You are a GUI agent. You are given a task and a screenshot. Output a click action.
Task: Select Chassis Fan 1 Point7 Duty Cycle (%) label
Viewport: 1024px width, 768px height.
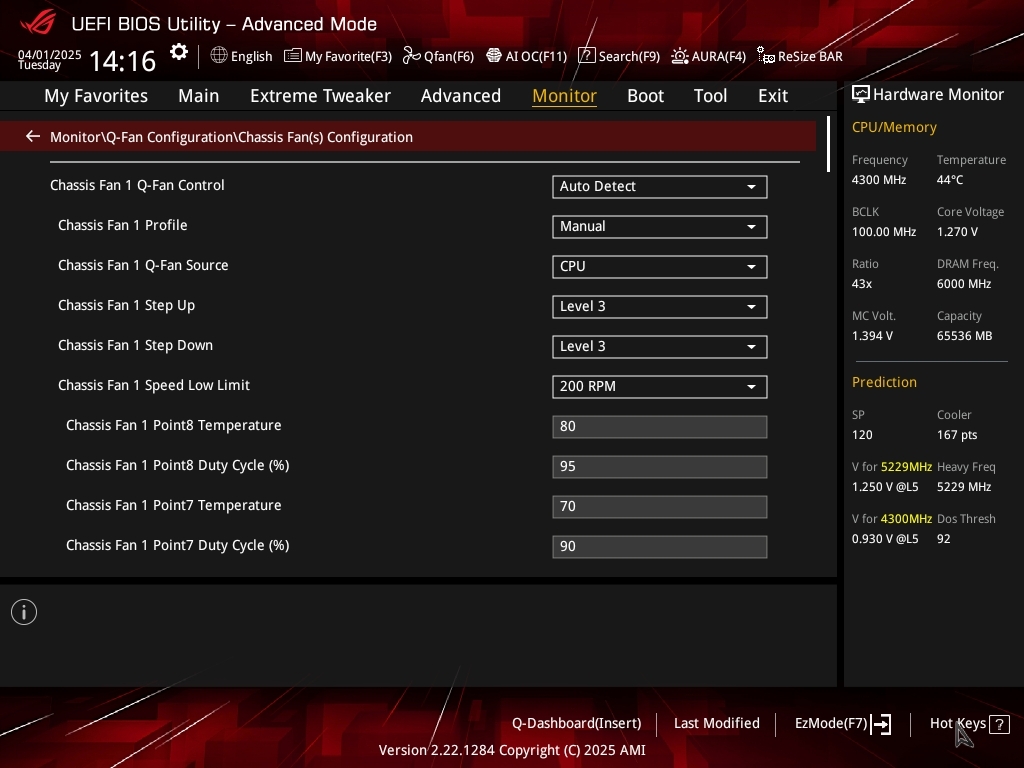pos(178,545)
